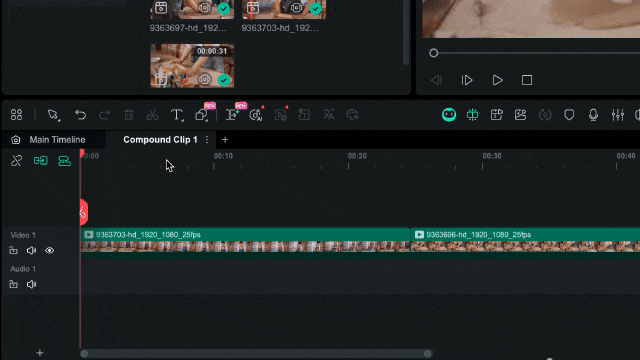Click the dimmed text-box with arrow icon
The height and width of the screenshot is (360, 640).
click(304, 115)
